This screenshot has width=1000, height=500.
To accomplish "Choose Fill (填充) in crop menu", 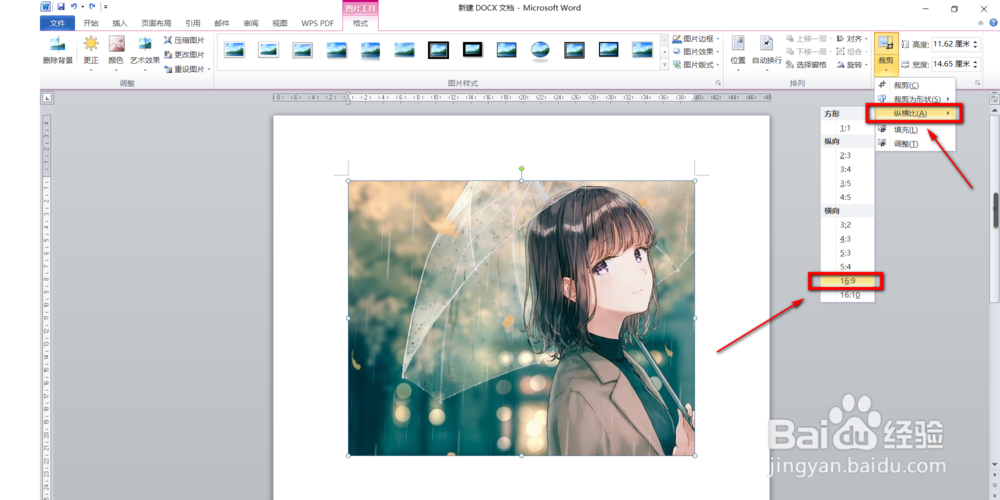I will pos(915,129).
